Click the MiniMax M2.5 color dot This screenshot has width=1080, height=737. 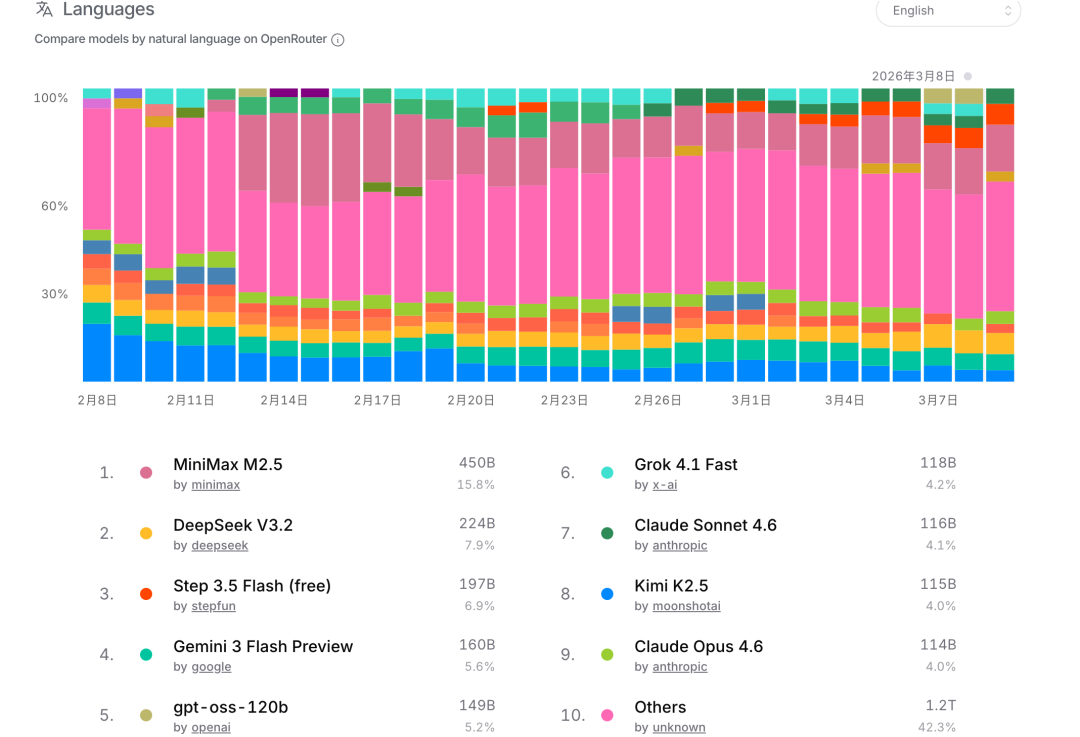146,473
